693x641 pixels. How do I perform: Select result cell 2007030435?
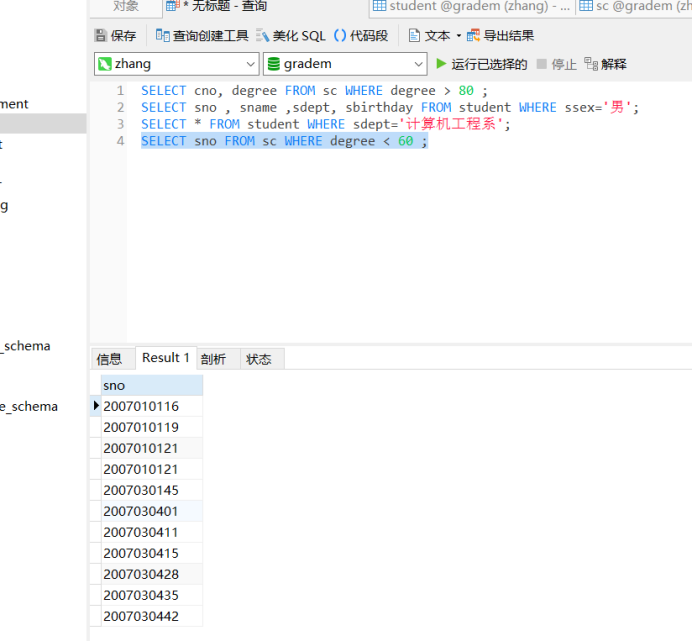pyautogui.click(x=152, y=595)
